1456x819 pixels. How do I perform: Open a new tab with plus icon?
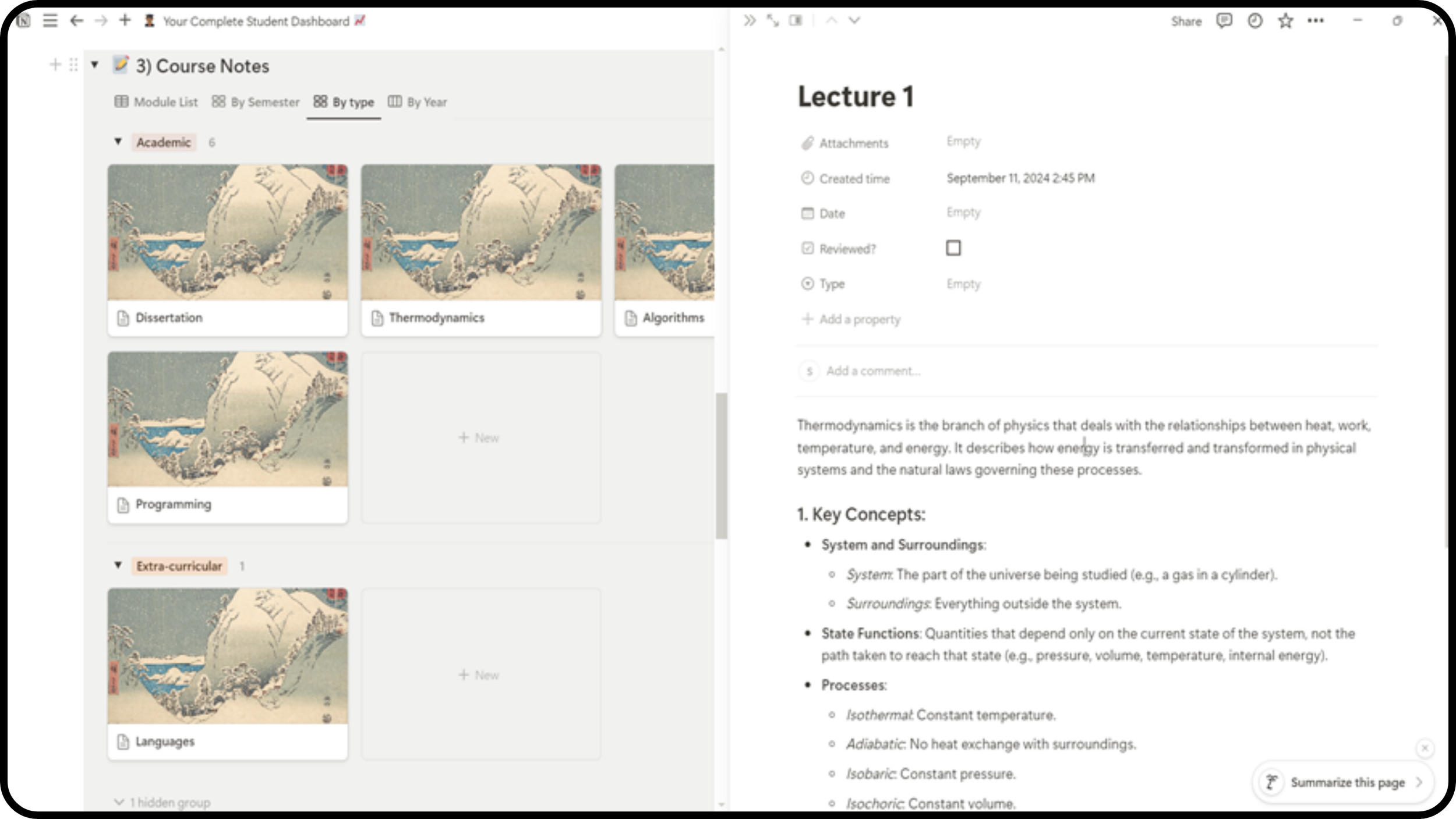pos(125,21)
